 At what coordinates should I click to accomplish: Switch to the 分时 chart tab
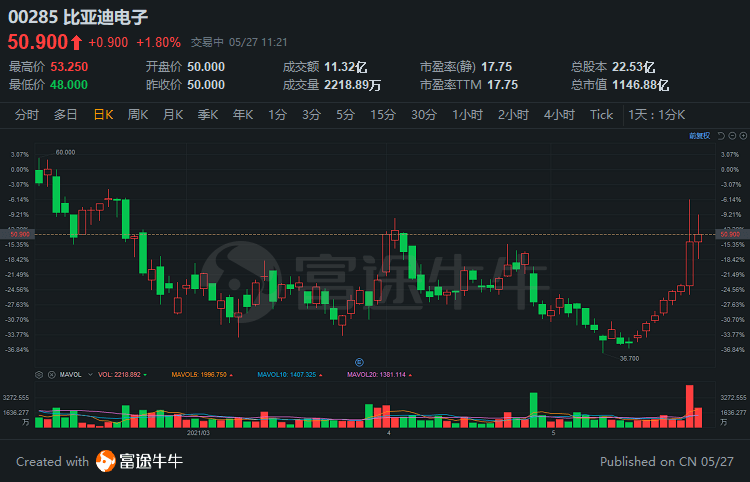[x=27, y=115]
